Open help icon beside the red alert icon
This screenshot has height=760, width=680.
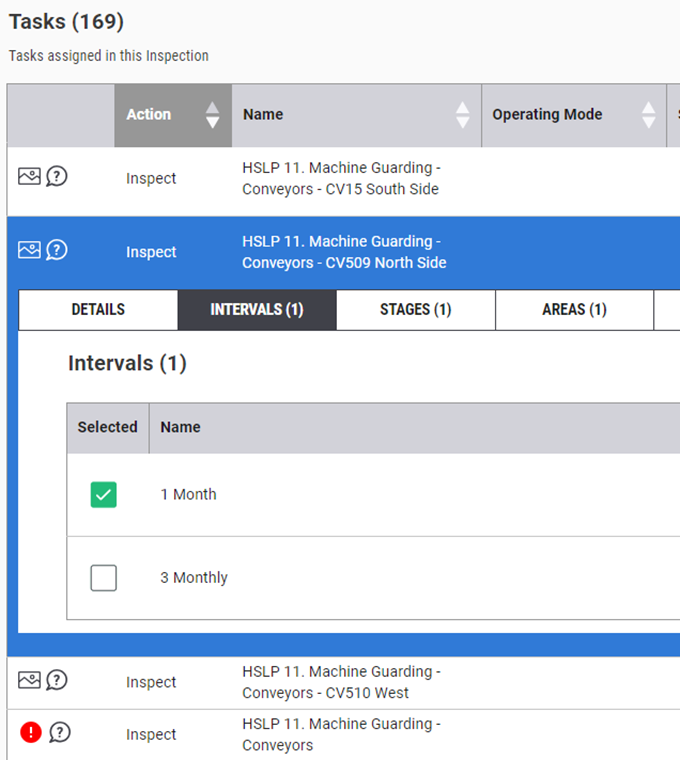60,733
